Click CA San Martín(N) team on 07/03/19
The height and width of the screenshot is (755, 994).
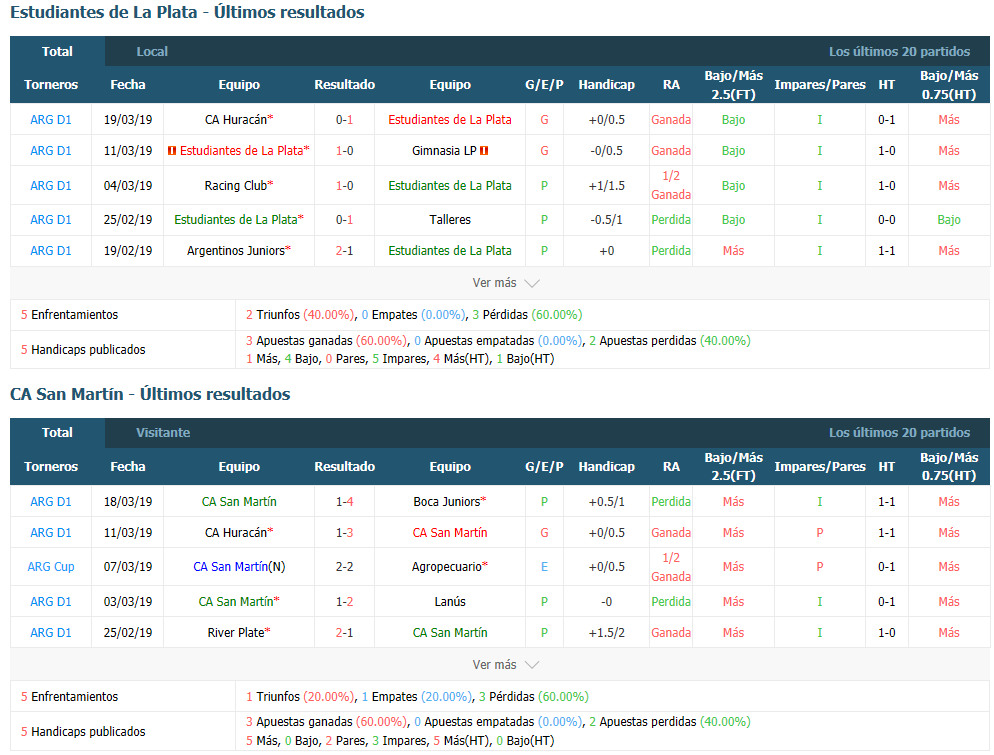point(239,567)
